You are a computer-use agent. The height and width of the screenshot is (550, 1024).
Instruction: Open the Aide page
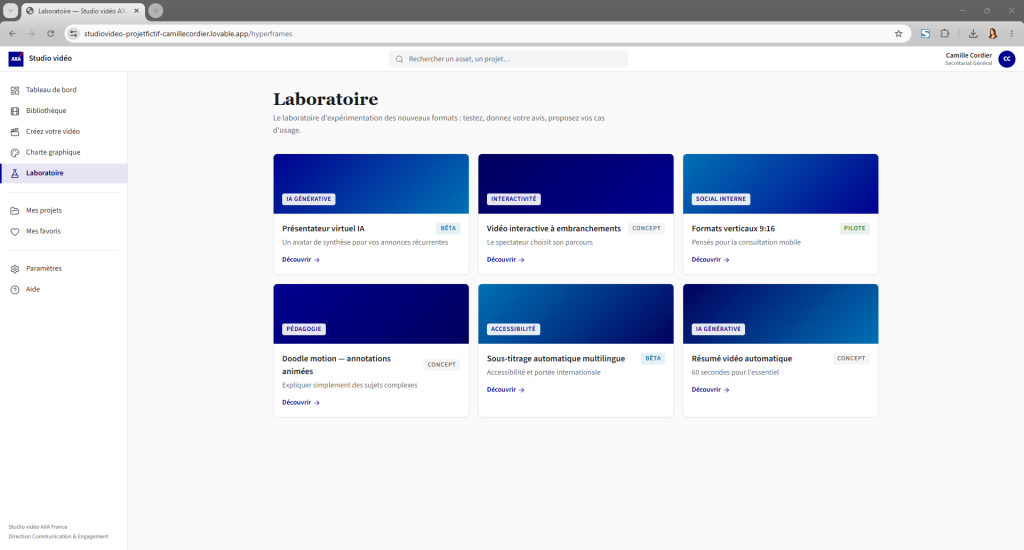click(x=63, y=289)
